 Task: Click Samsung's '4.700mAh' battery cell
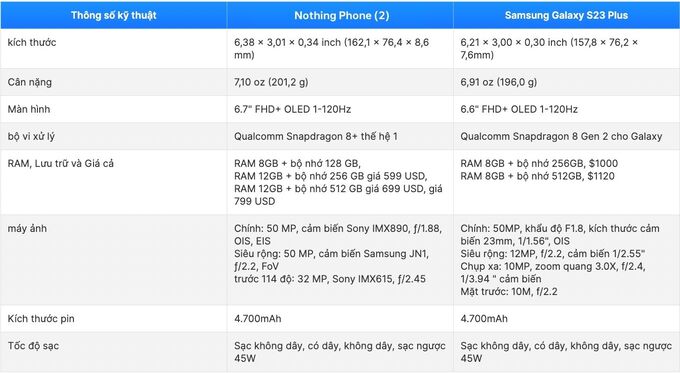point(484,319)
